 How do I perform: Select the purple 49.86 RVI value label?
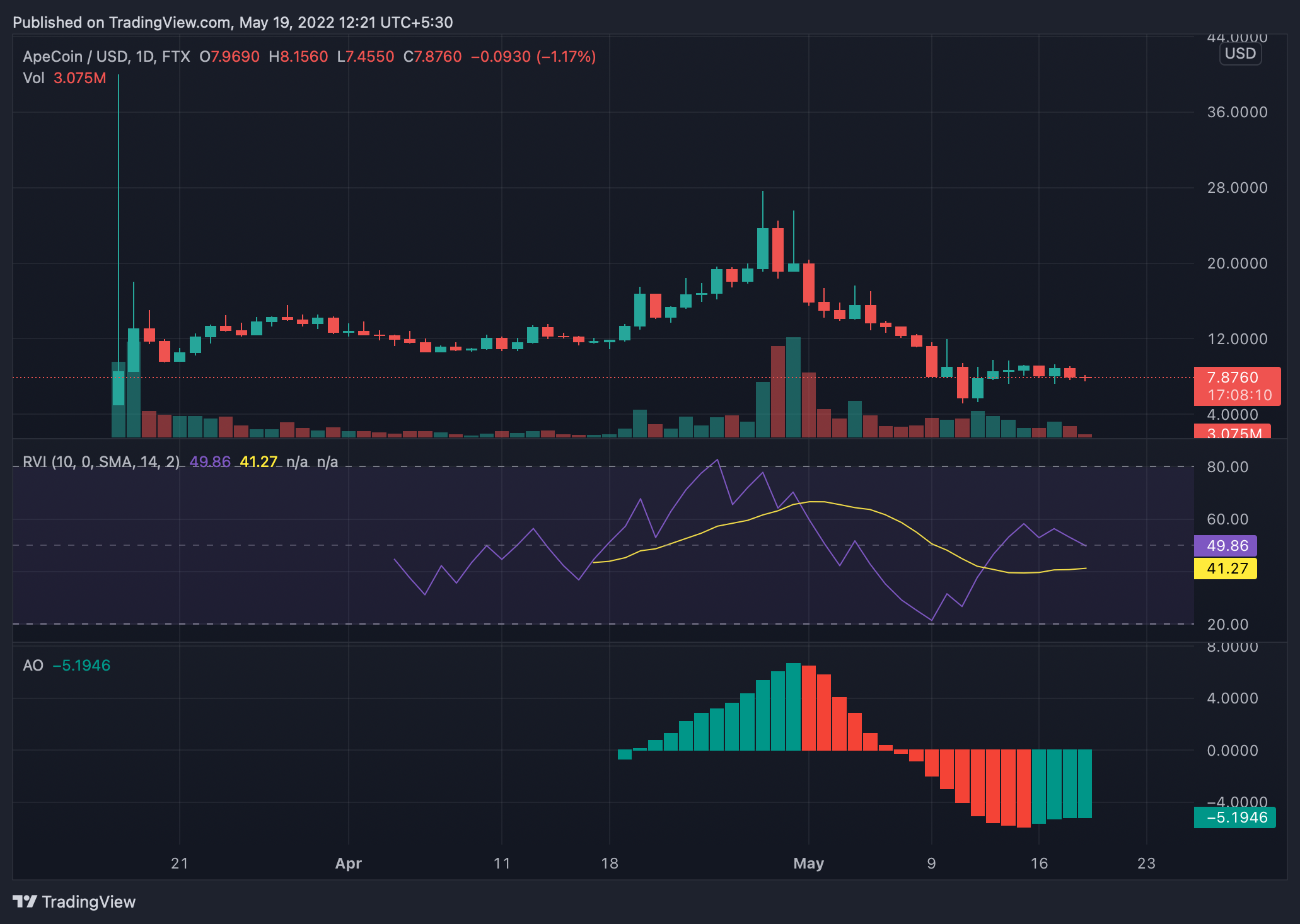pos(1226,546)
